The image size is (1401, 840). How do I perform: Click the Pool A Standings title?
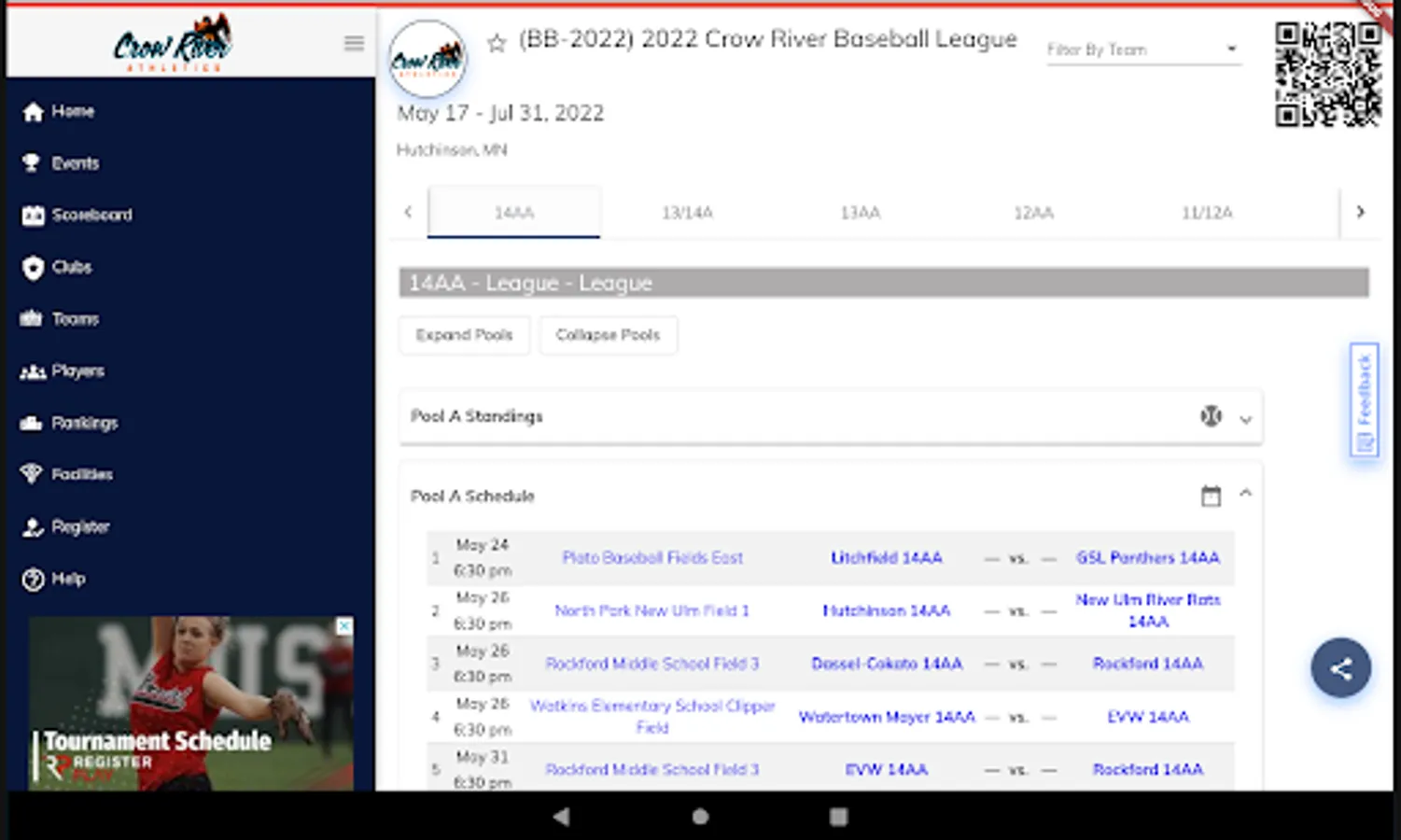pos(477,416)
